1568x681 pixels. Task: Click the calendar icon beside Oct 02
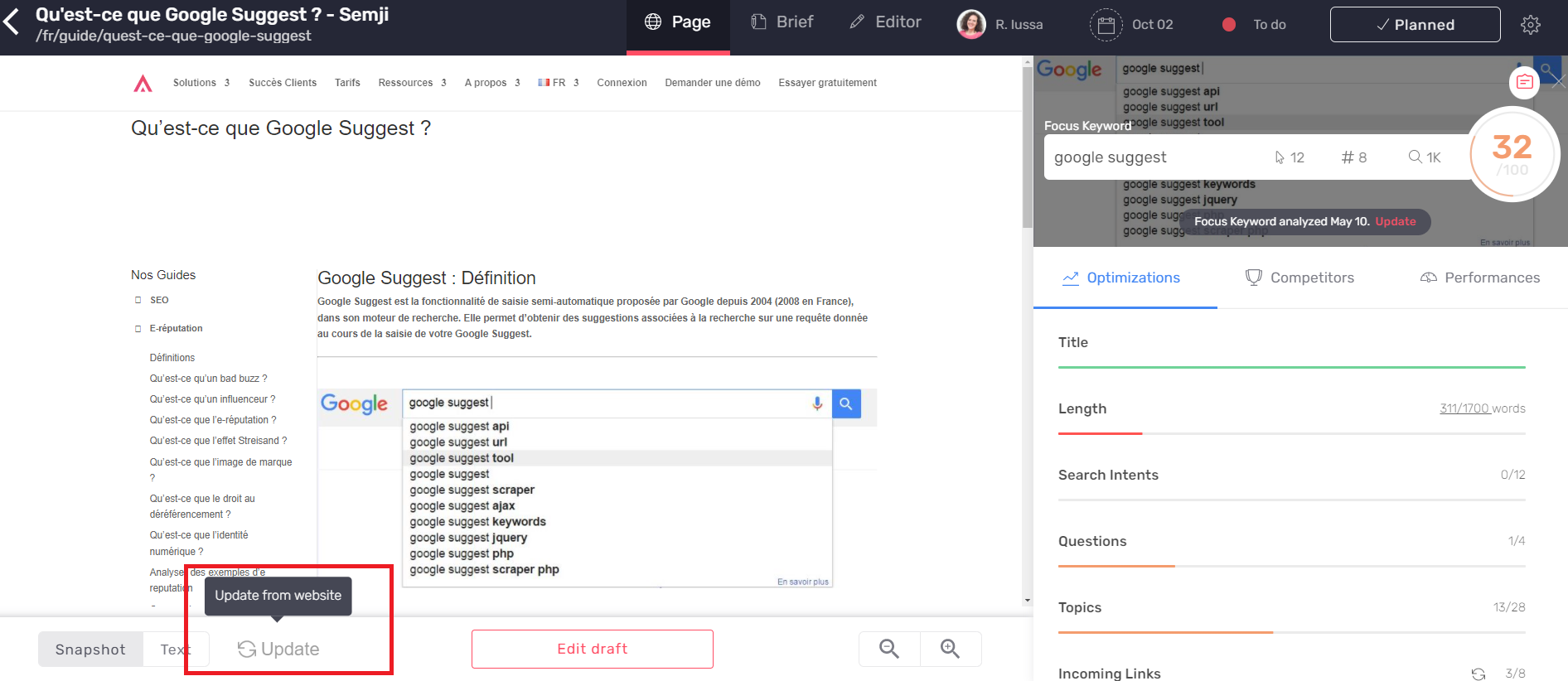coord(1106,25)
